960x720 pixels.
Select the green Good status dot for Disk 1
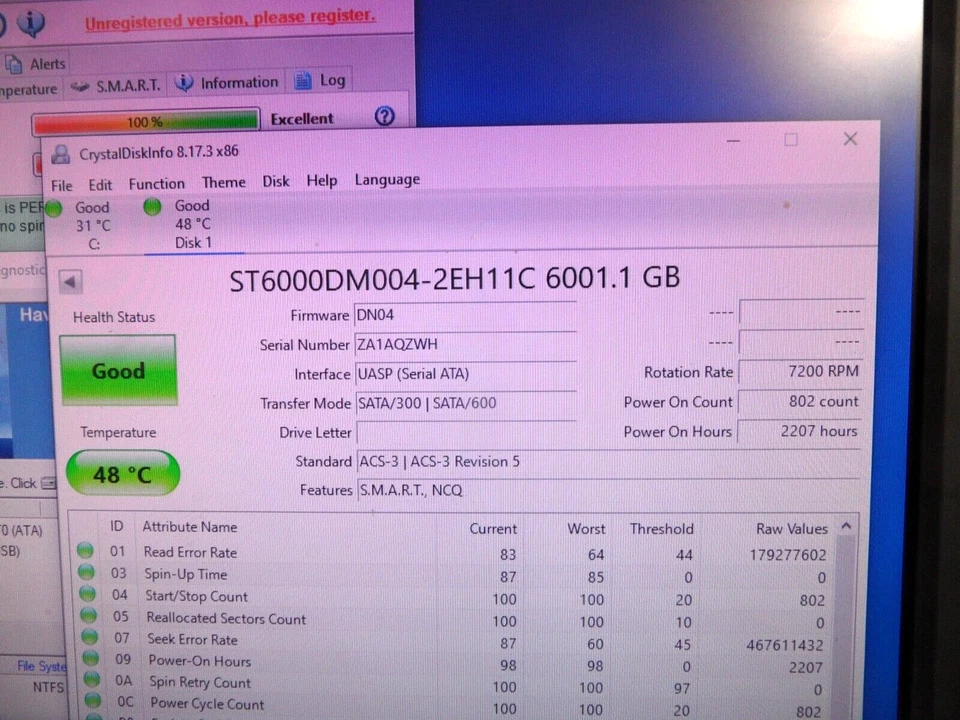click(x=152, y=206)
